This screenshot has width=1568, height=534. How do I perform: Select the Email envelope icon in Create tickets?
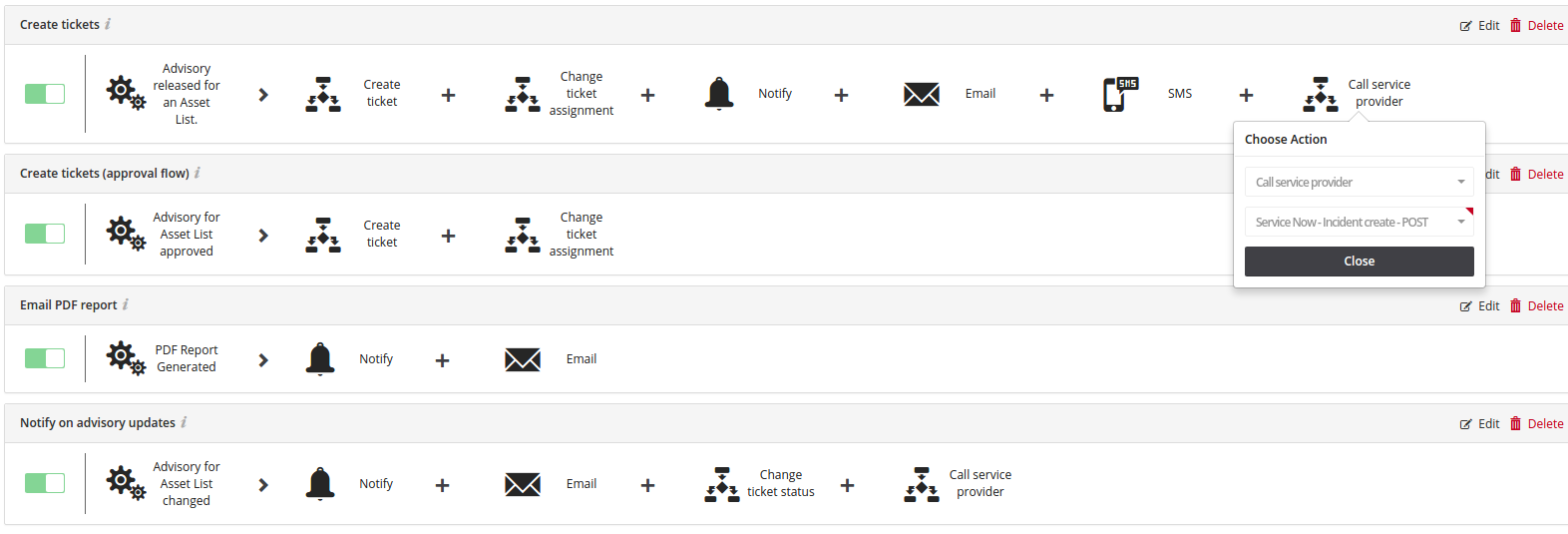921,94
